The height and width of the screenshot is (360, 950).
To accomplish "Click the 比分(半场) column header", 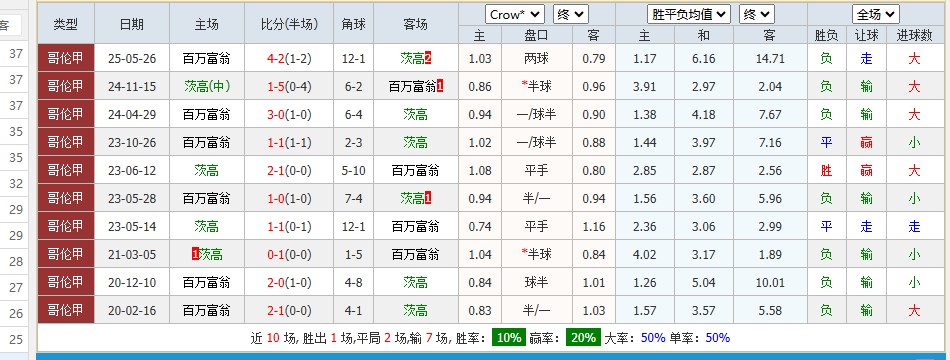I will click(289, 24).
